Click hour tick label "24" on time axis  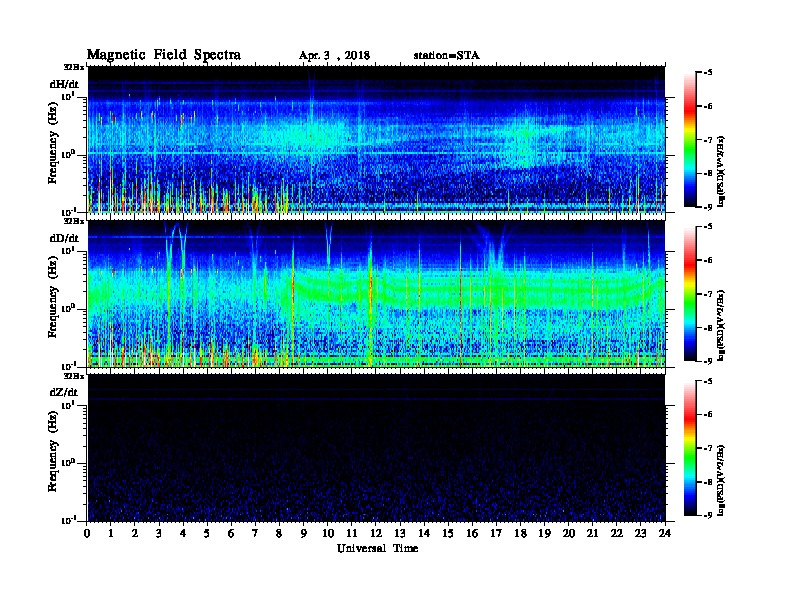click(665, 534)
